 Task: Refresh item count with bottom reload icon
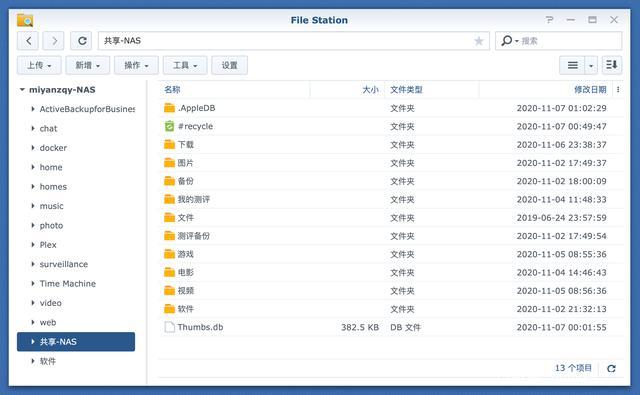(611, 368)
